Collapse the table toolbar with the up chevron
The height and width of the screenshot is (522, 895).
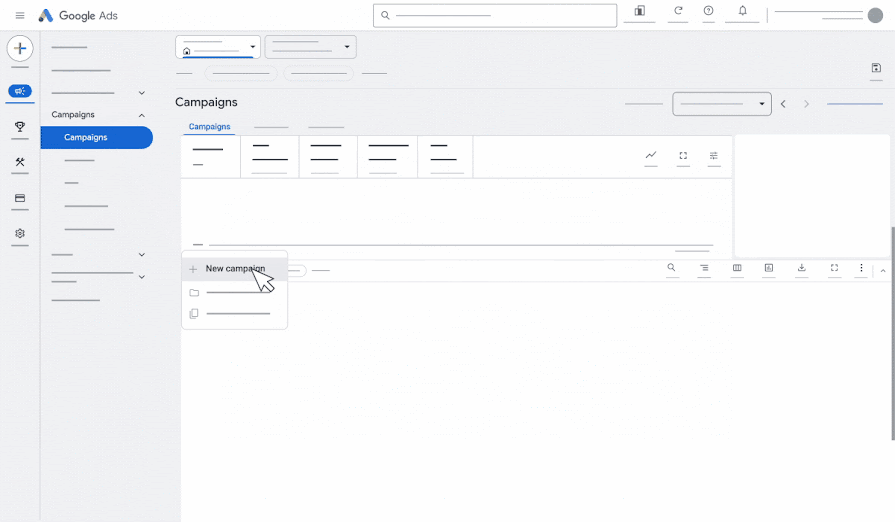[883, 271]
